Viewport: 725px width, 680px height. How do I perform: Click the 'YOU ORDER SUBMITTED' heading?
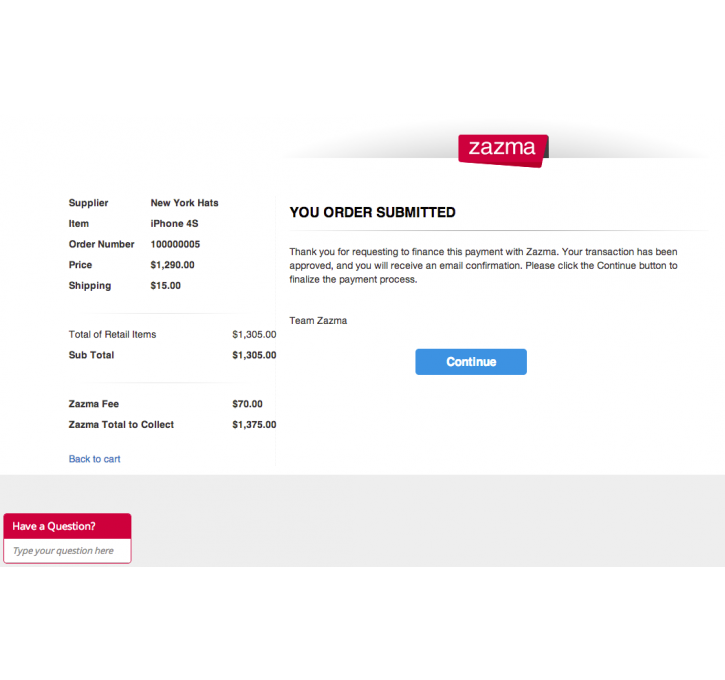(x=373, y=212)
